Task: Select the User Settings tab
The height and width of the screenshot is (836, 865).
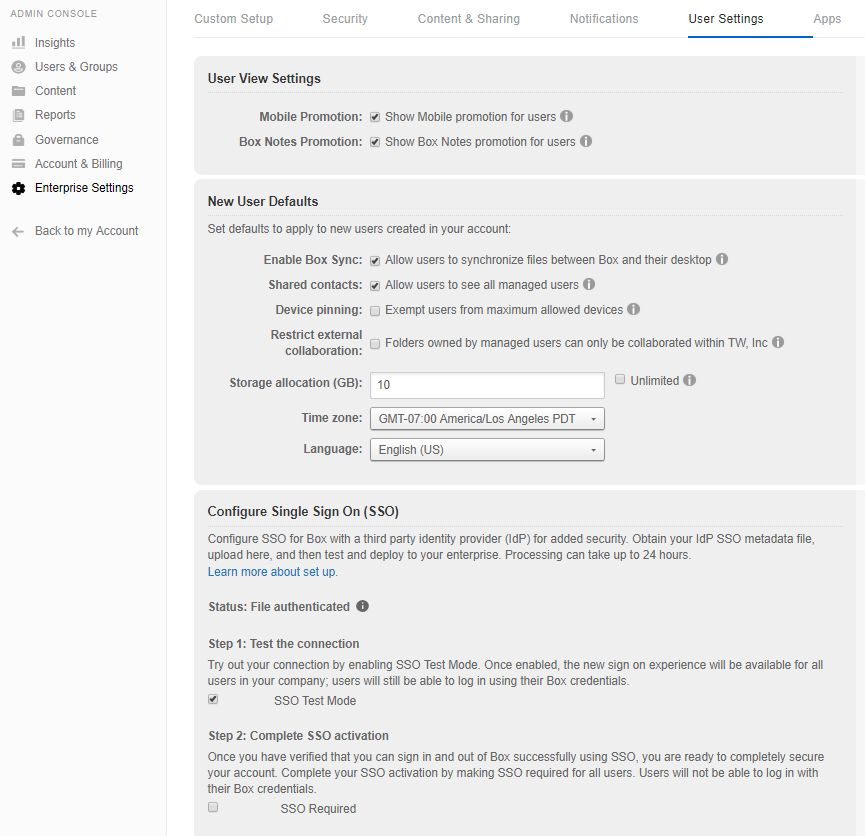Action: [726, 19]
